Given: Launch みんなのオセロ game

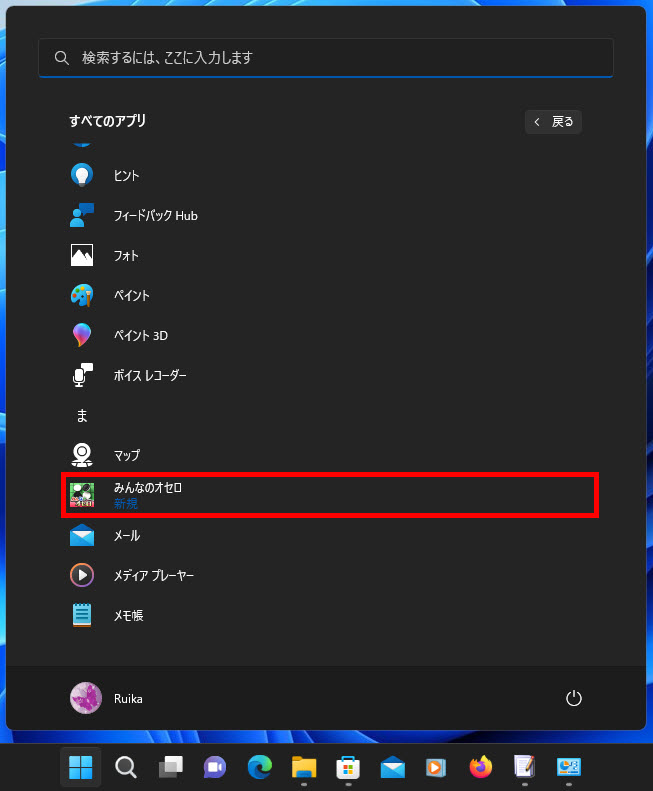Looking at the screenshot, I should [147, 495].
